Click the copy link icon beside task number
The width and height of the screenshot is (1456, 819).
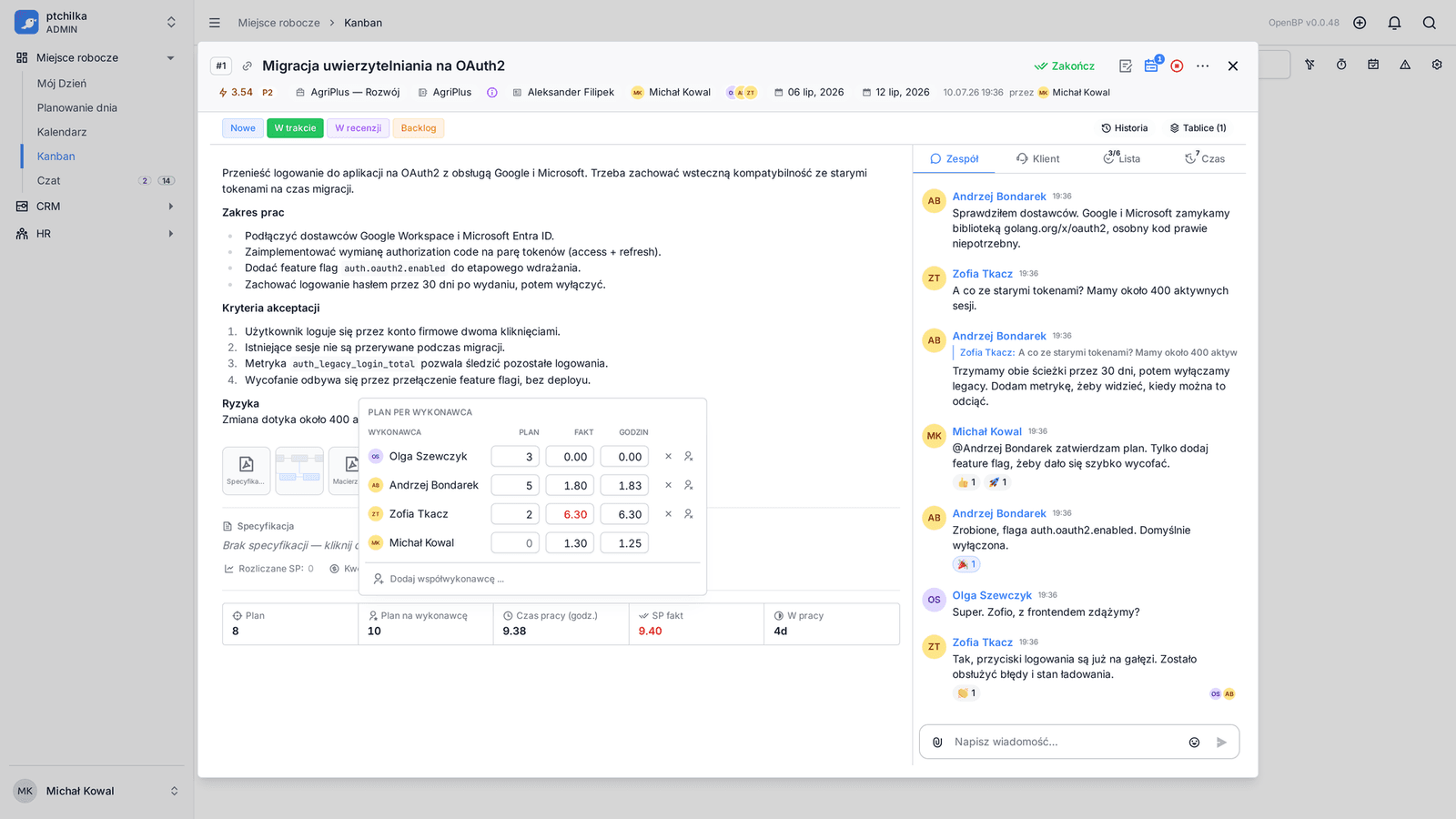click(247, 66)
